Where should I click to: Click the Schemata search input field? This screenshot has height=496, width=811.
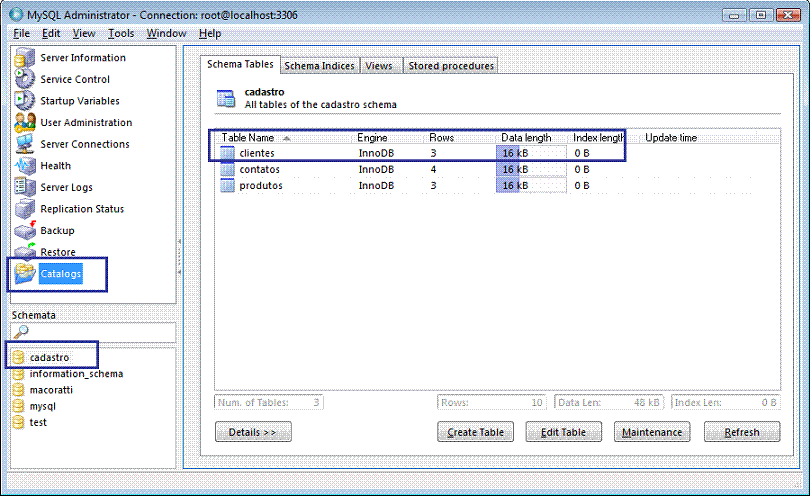(93, 332)
